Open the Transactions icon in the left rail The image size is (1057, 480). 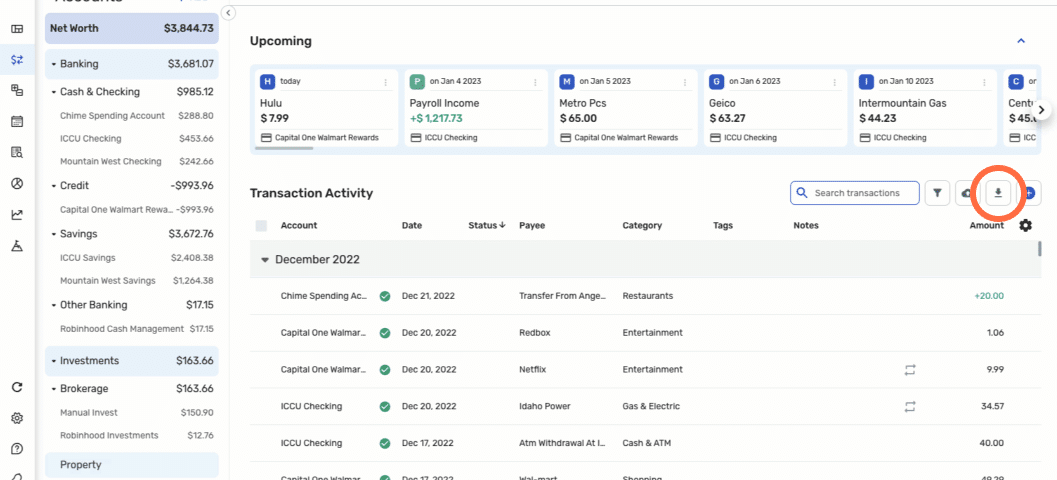pyautogui.click(x=18, y=60)
